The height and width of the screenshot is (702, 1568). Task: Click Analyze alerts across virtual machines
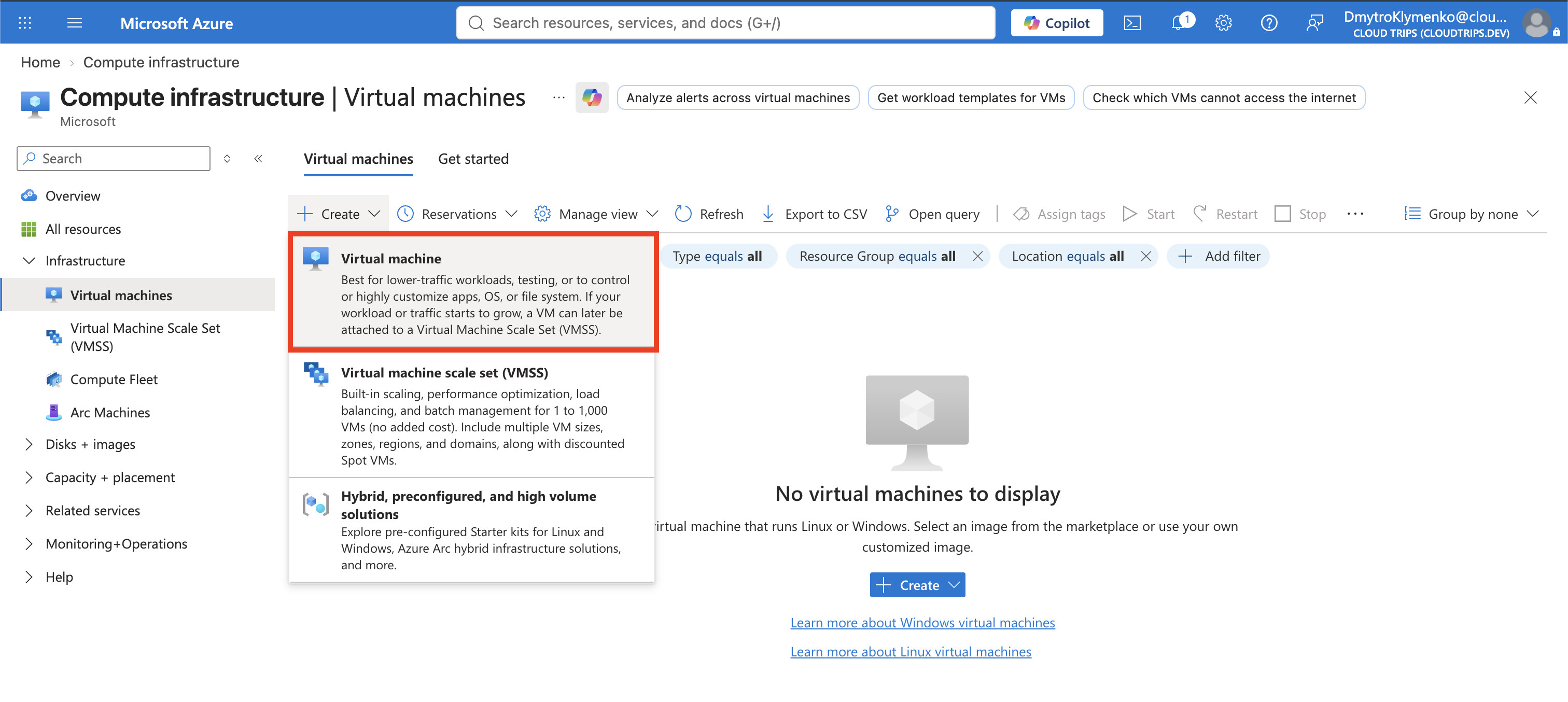coord(738,97)
